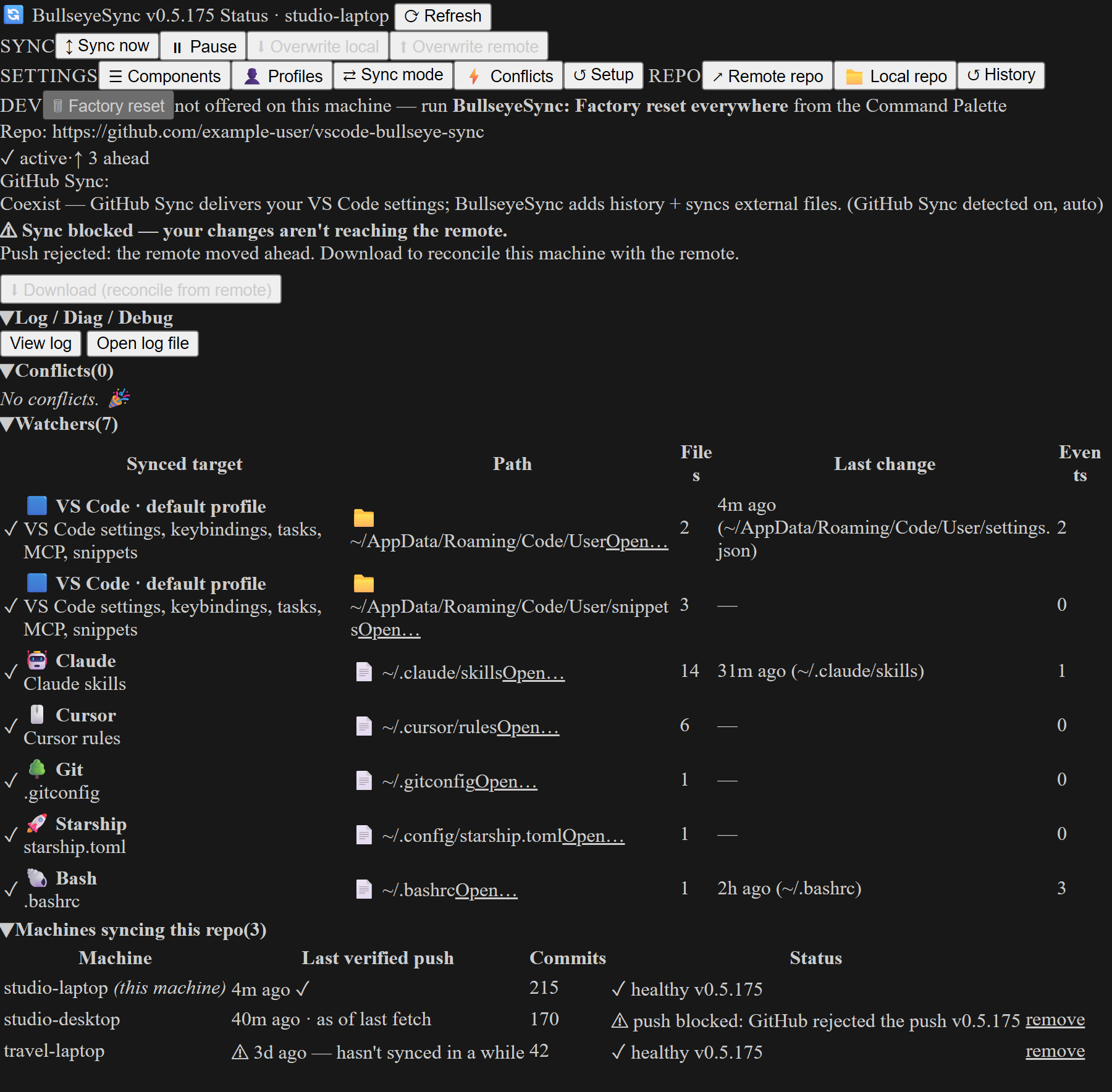Click the Last verified push column header

click(377, 958)
